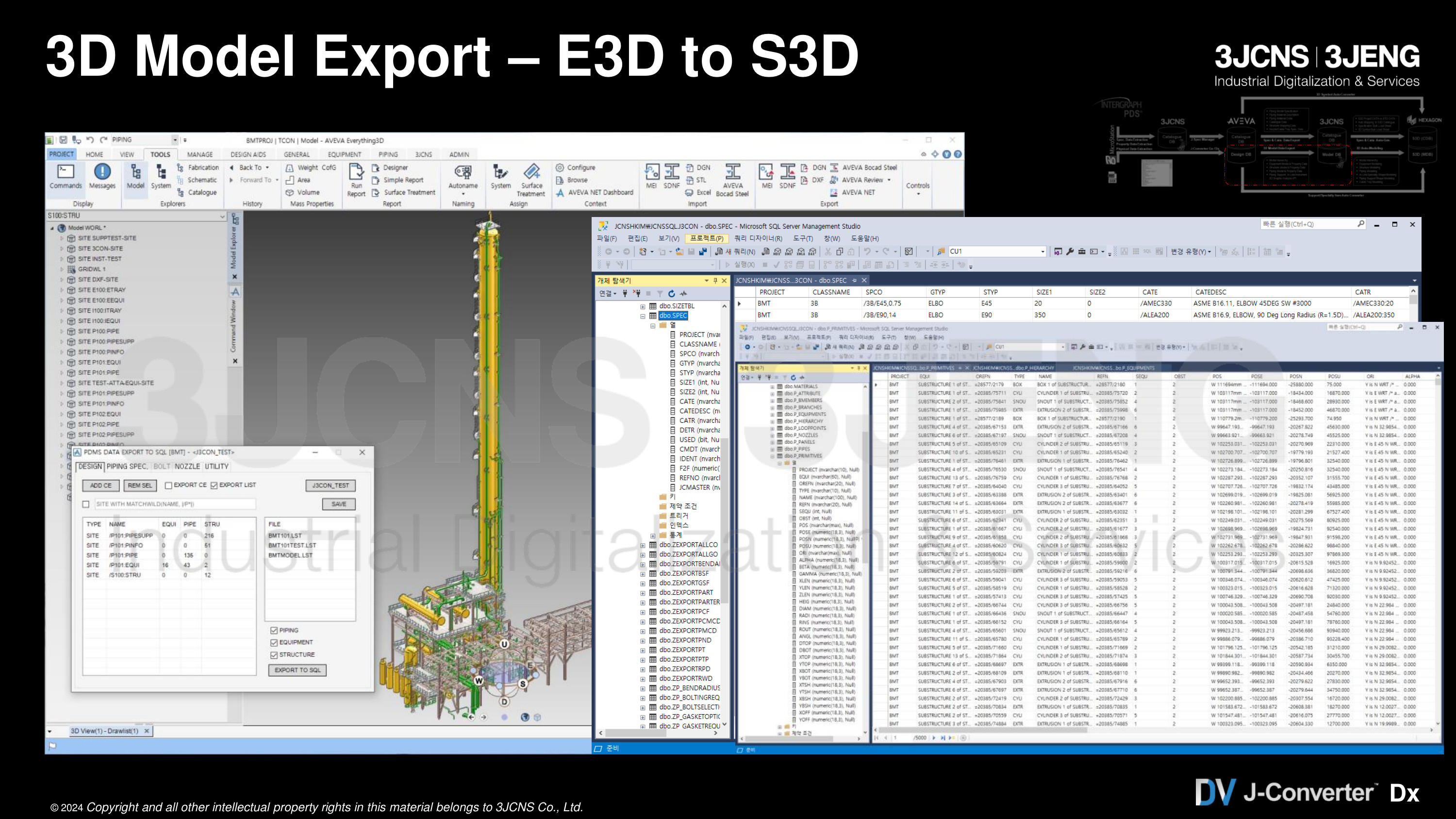Open the EQUIPMENT ribbon tab
Screen dimensions: 1456x819
click(x=344, y=154)
